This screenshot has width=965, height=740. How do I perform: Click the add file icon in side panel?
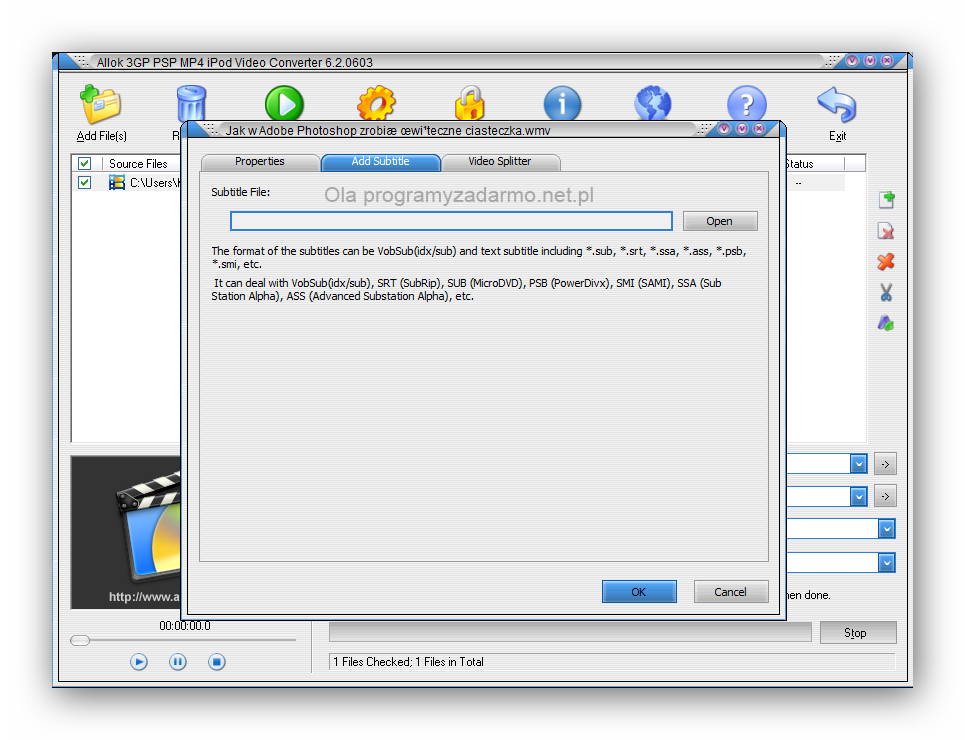886,199
